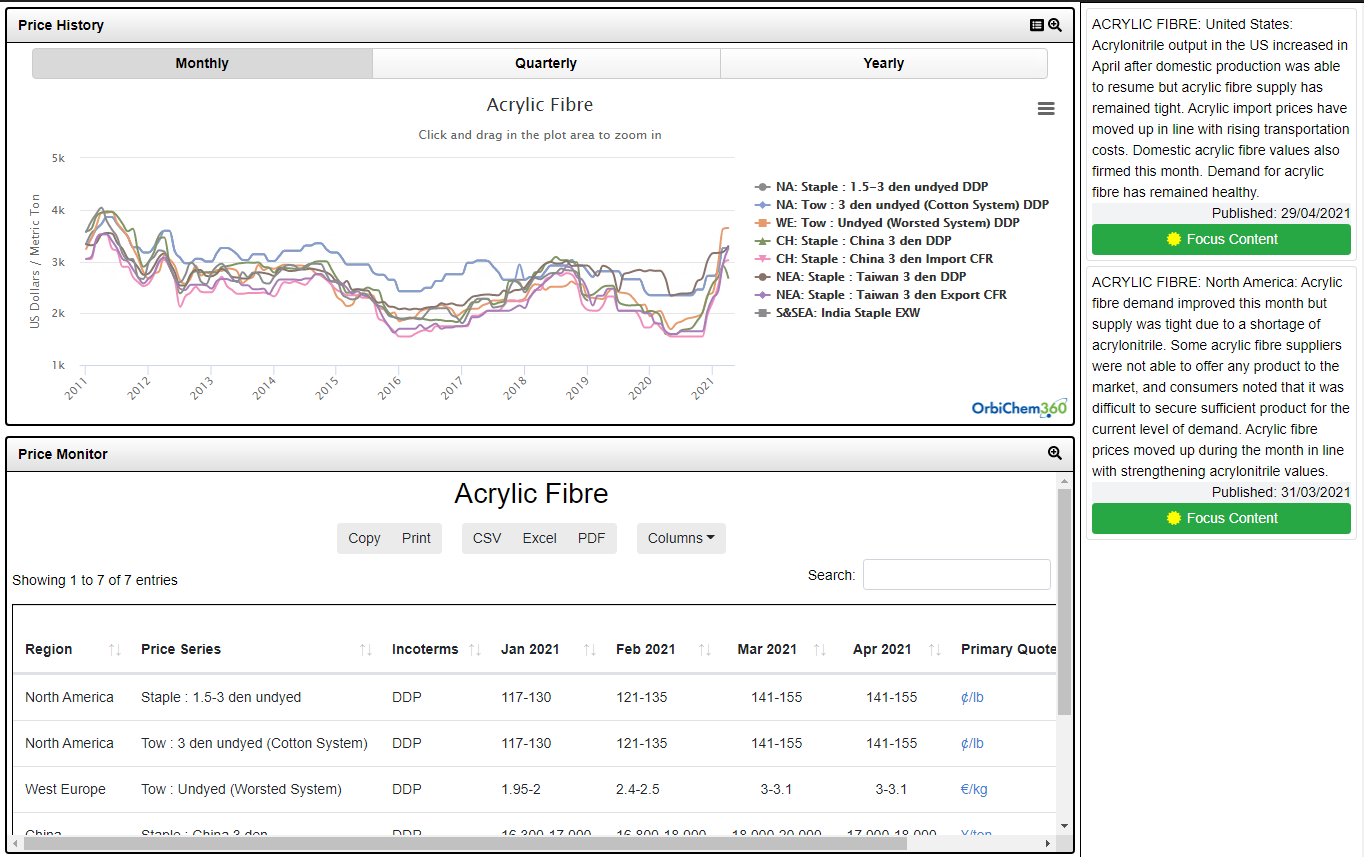Sort by Mar 2021 column arrows
The height and width of the screenshot is (857, 1364).
(x=820, y=650)
